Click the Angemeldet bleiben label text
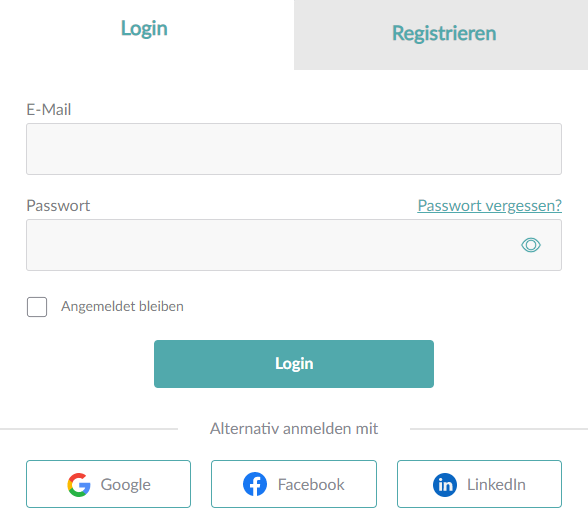Viewport: 588px width, 523px height. pyautogui.click(x=122, y=307)
